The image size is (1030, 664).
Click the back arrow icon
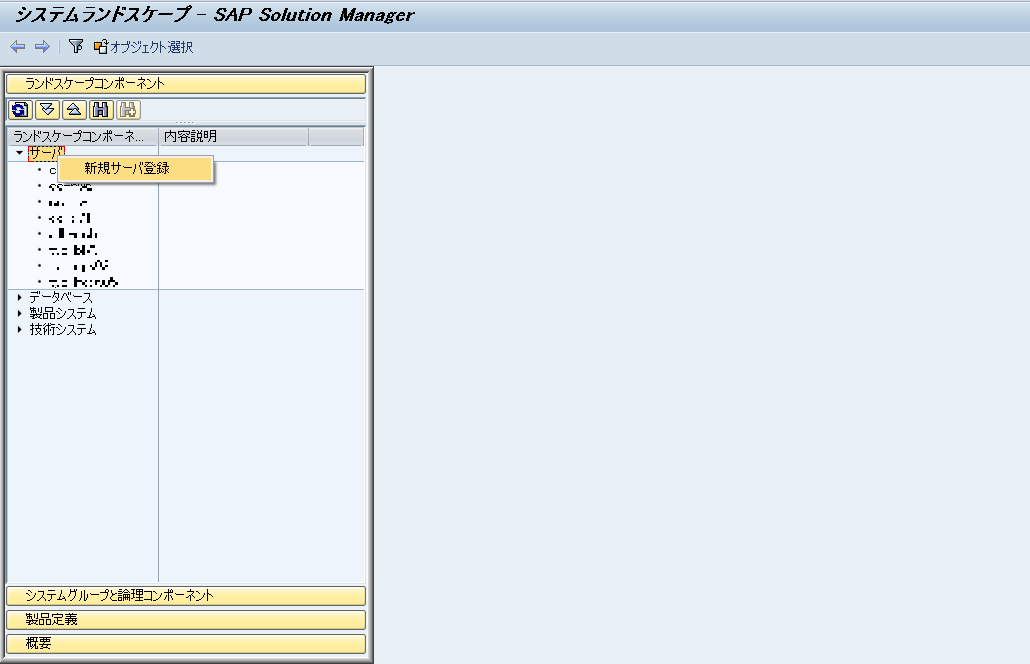(x=18, y=47)
